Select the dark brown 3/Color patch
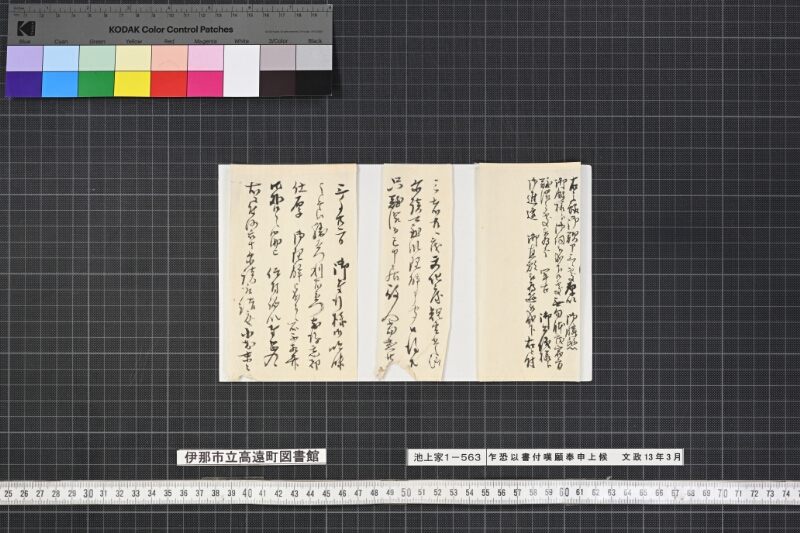 coord(278,84)
